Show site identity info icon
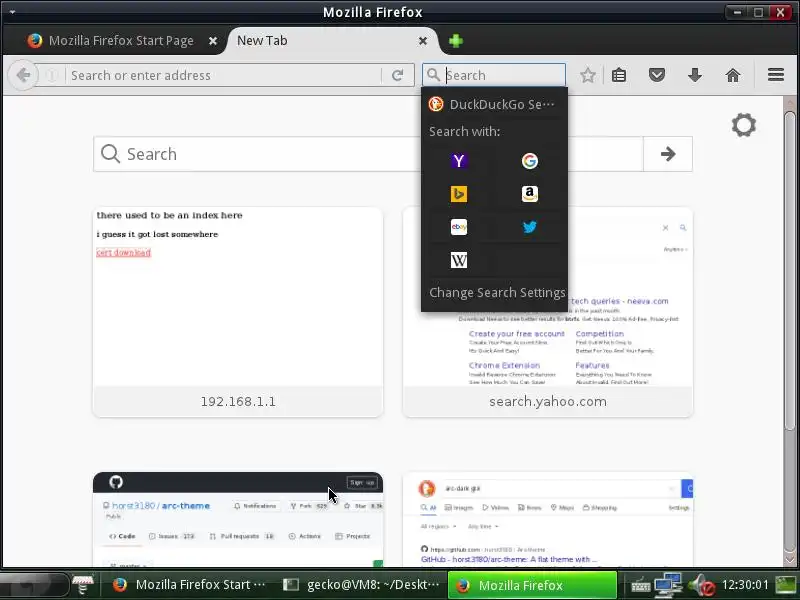 pos(52,76)
